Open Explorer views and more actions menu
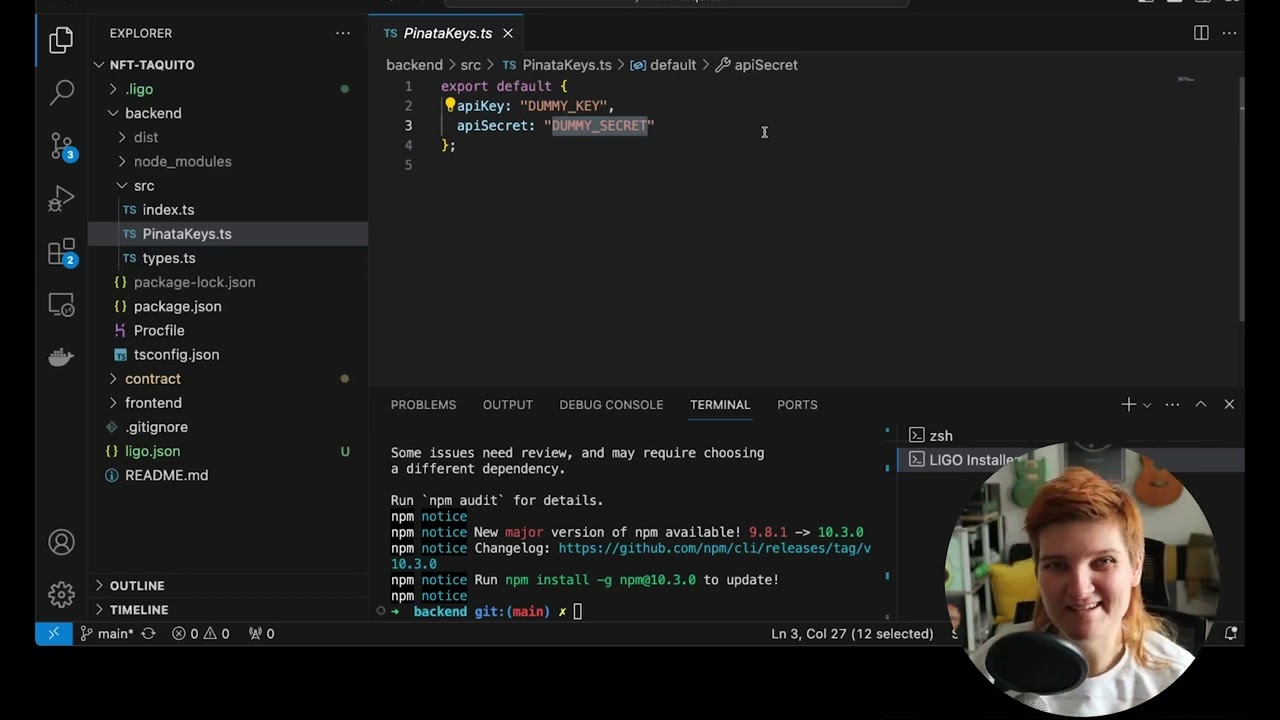The image size is (1280, 720). pos(343,33)
